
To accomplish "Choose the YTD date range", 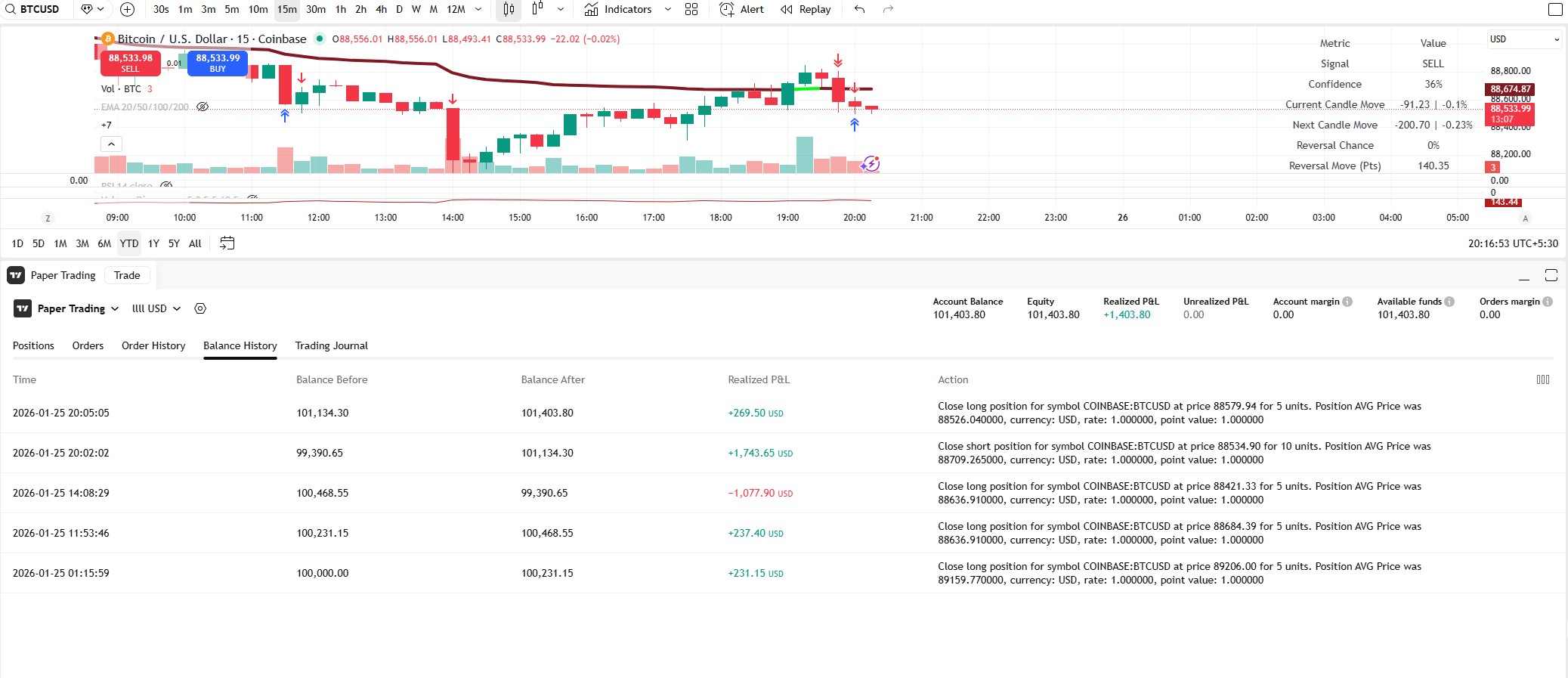I will pyautogui.click(x=129, y=243).
